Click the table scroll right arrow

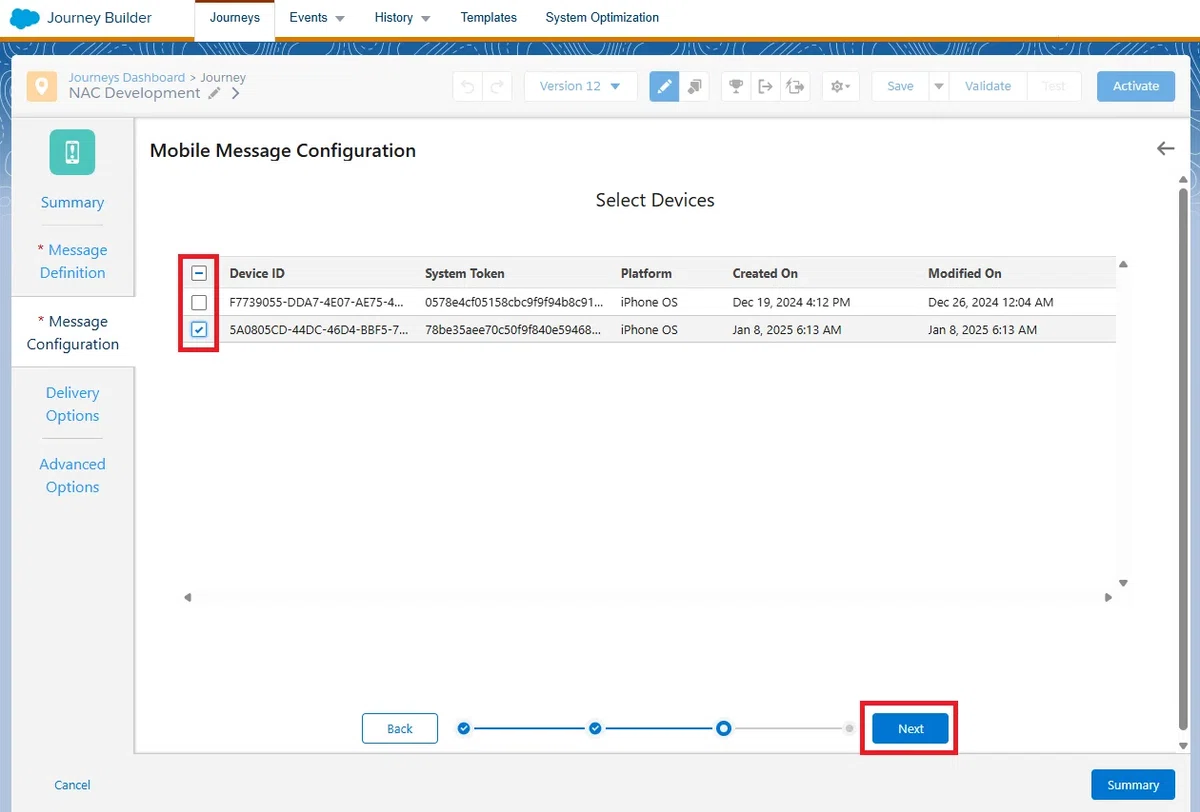pyautogui.click(x=1108, y=597)
